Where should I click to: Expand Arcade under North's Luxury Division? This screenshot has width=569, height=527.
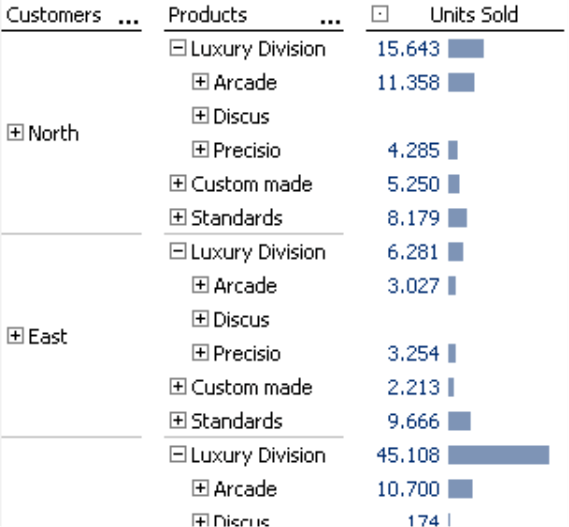200,82
